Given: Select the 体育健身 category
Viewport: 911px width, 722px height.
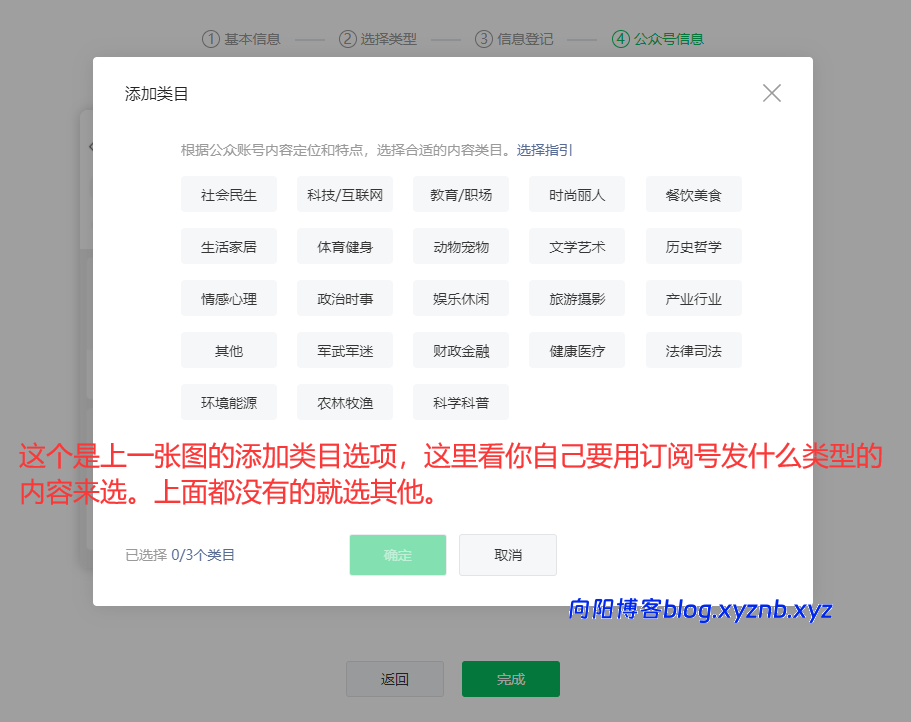Looking at the screenshot, I should click(344, 246).
